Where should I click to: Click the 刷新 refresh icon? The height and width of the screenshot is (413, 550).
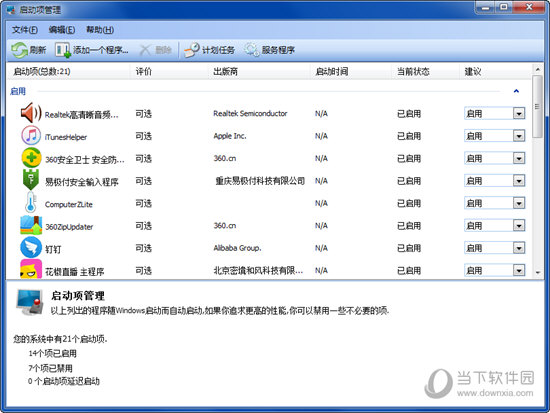coord(19,50)
